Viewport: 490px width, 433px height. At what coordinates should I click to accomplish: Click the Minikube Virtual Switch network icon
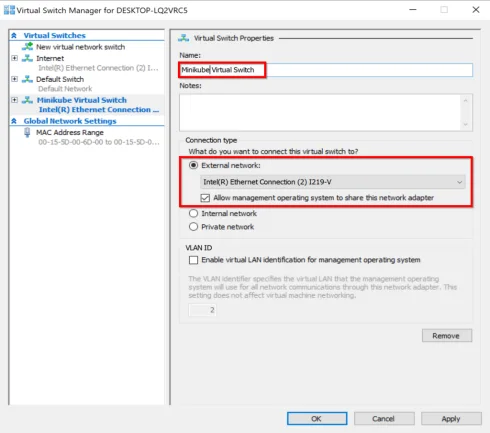click(x=27, y=100)
